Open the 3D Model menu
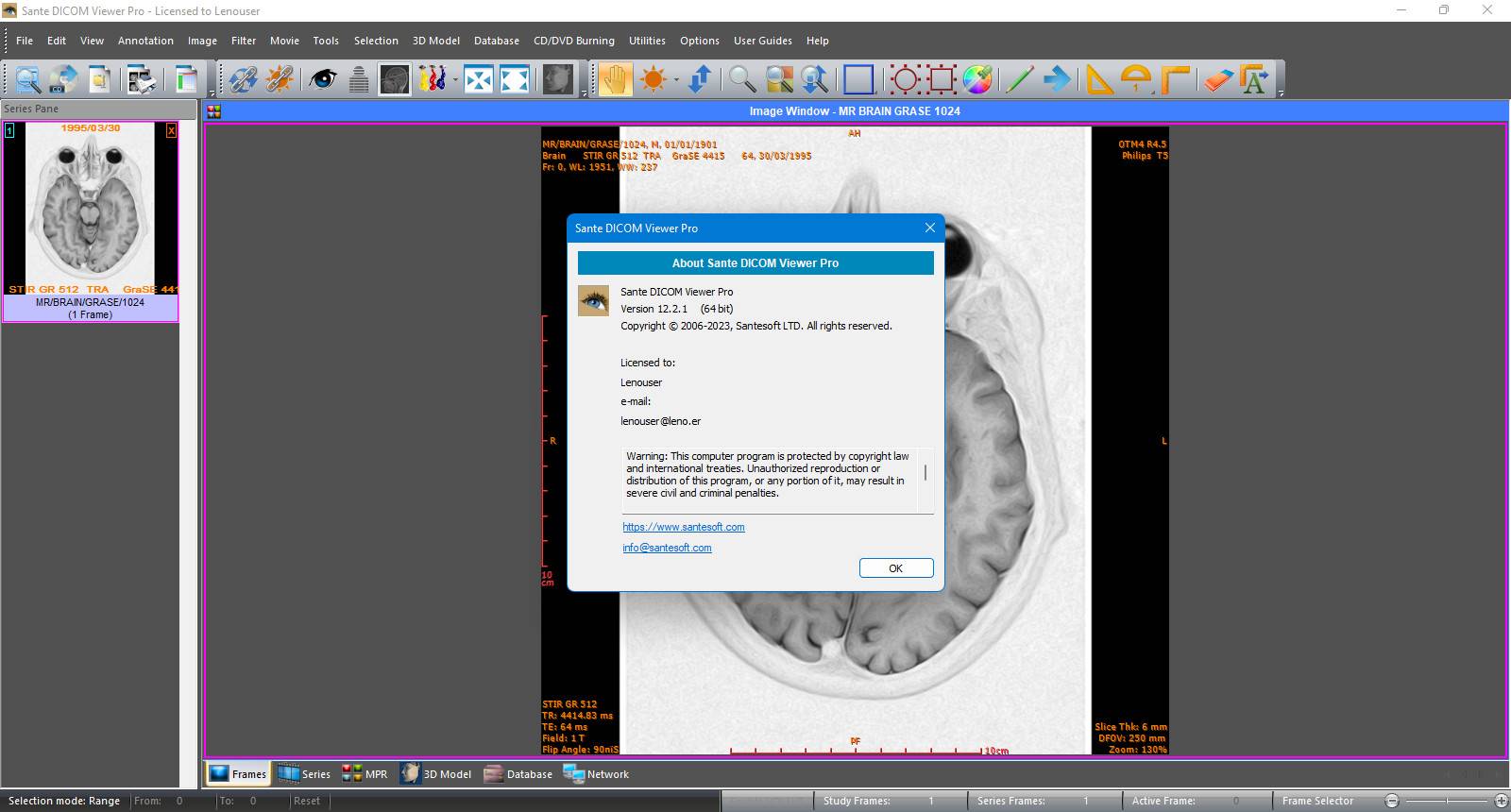Viewport: 1511px width, 812px height. (436, 41)
